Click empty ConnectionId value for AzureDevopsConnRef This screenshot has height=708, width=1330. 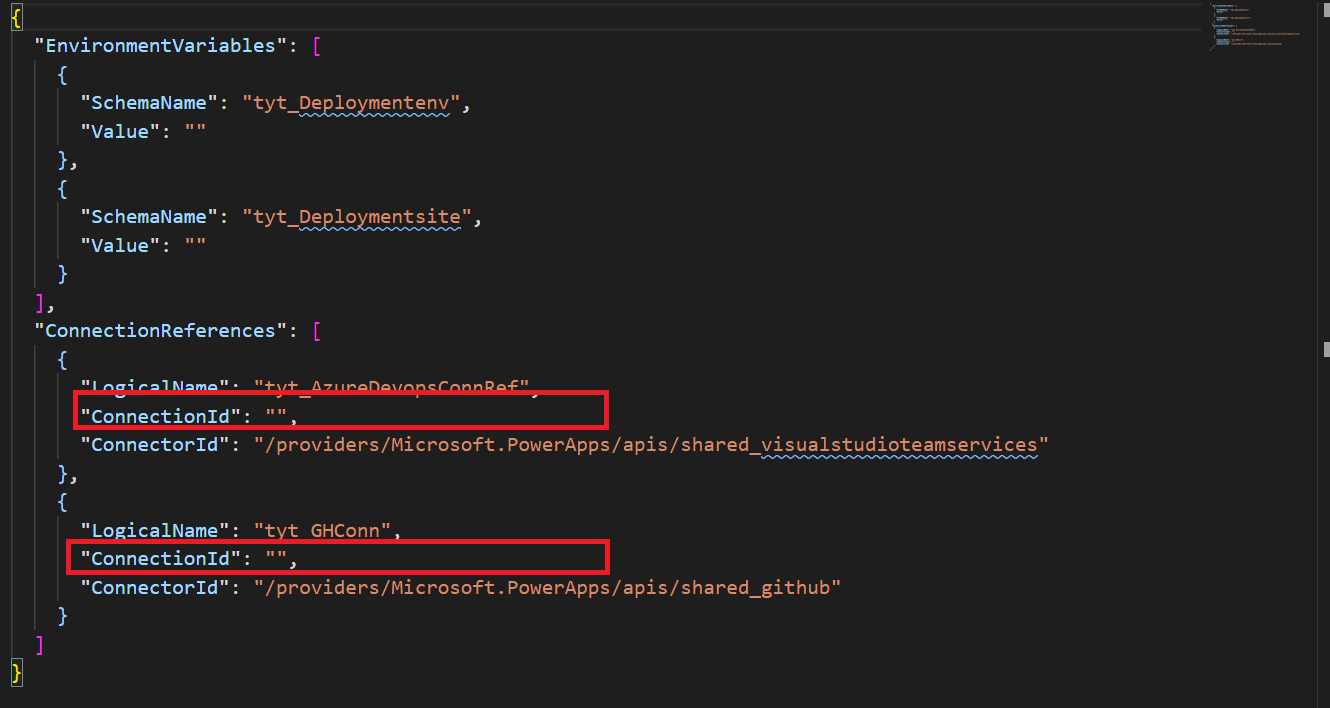[276, 415]
